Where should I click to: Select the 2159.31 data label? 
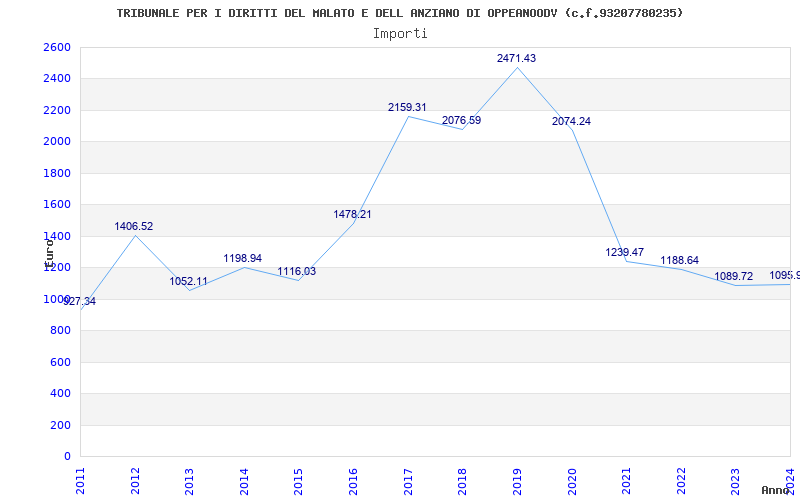coord(407,108)
